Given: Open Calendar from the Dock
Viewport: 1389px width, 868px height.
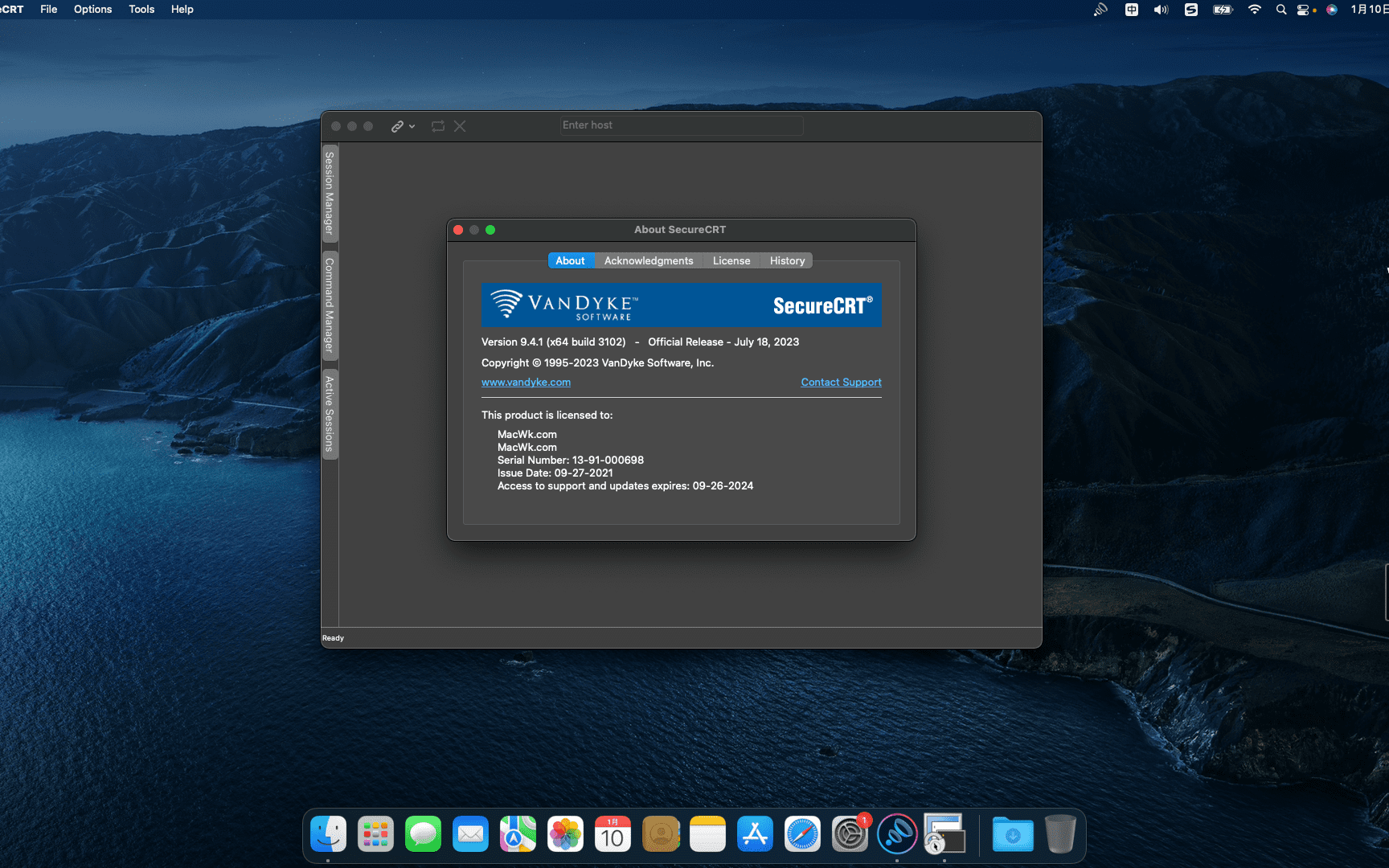Looking at the screenshot, I should pos(613,834).
